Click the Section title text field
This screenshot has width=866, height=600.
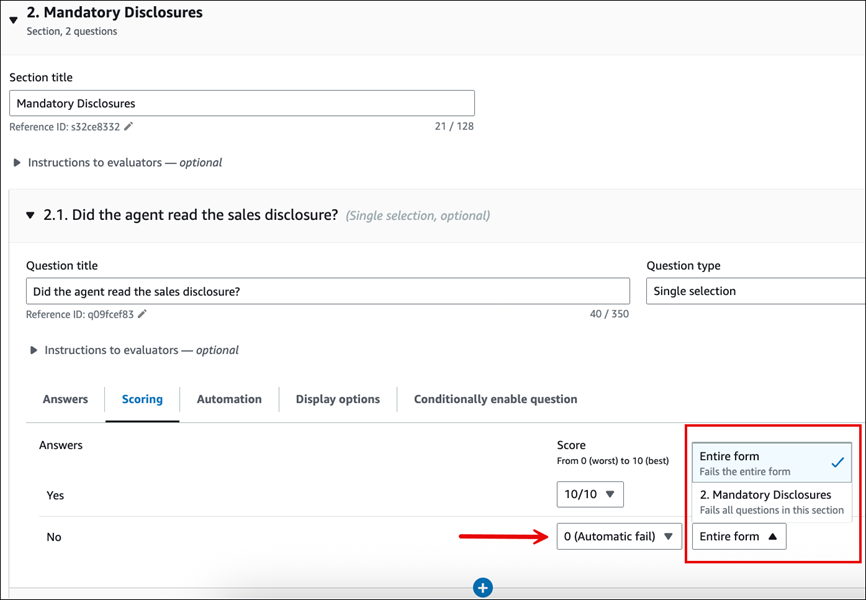242,103
